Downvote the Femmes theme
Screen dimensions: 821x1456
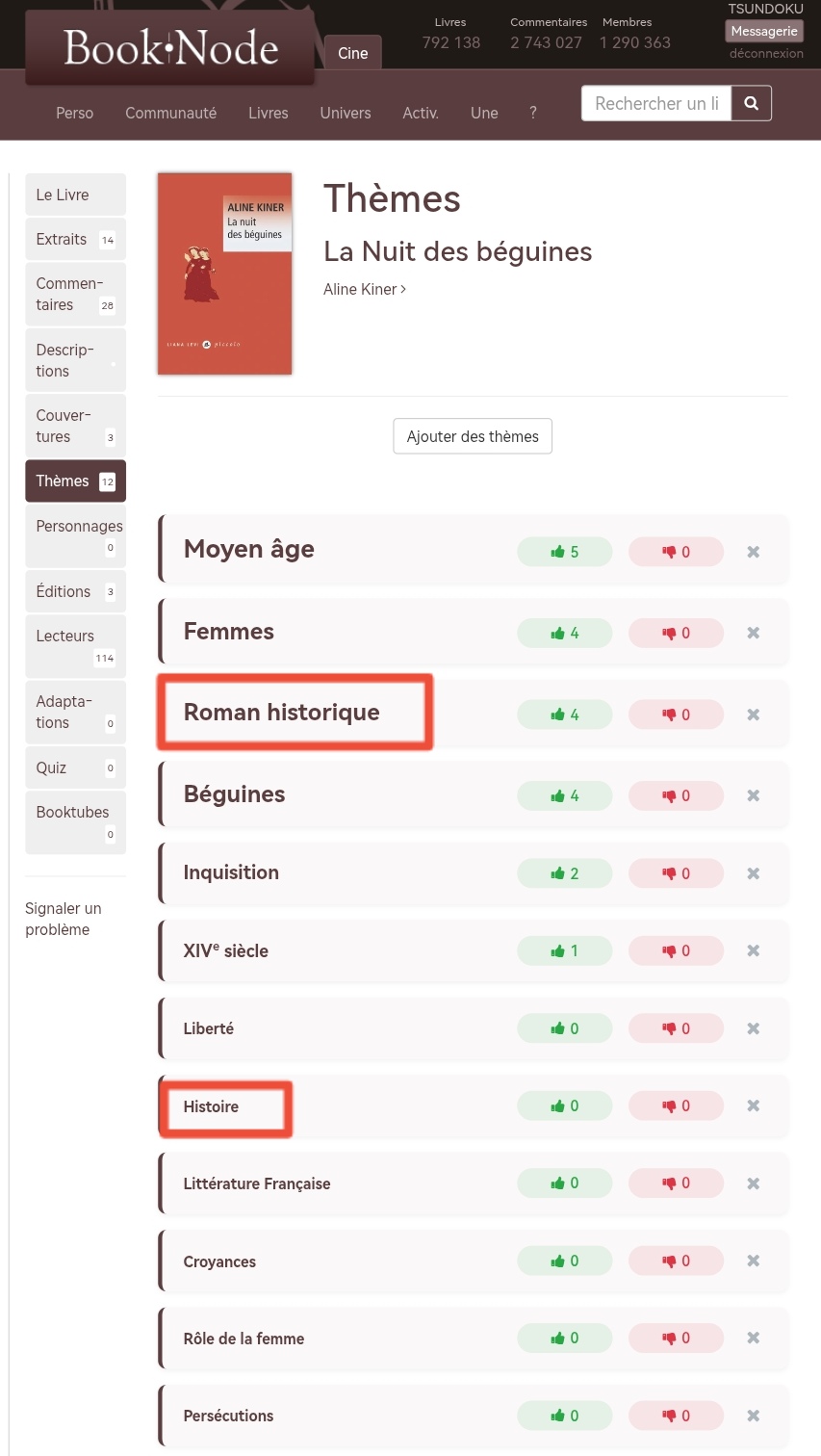tap(676, 633)
